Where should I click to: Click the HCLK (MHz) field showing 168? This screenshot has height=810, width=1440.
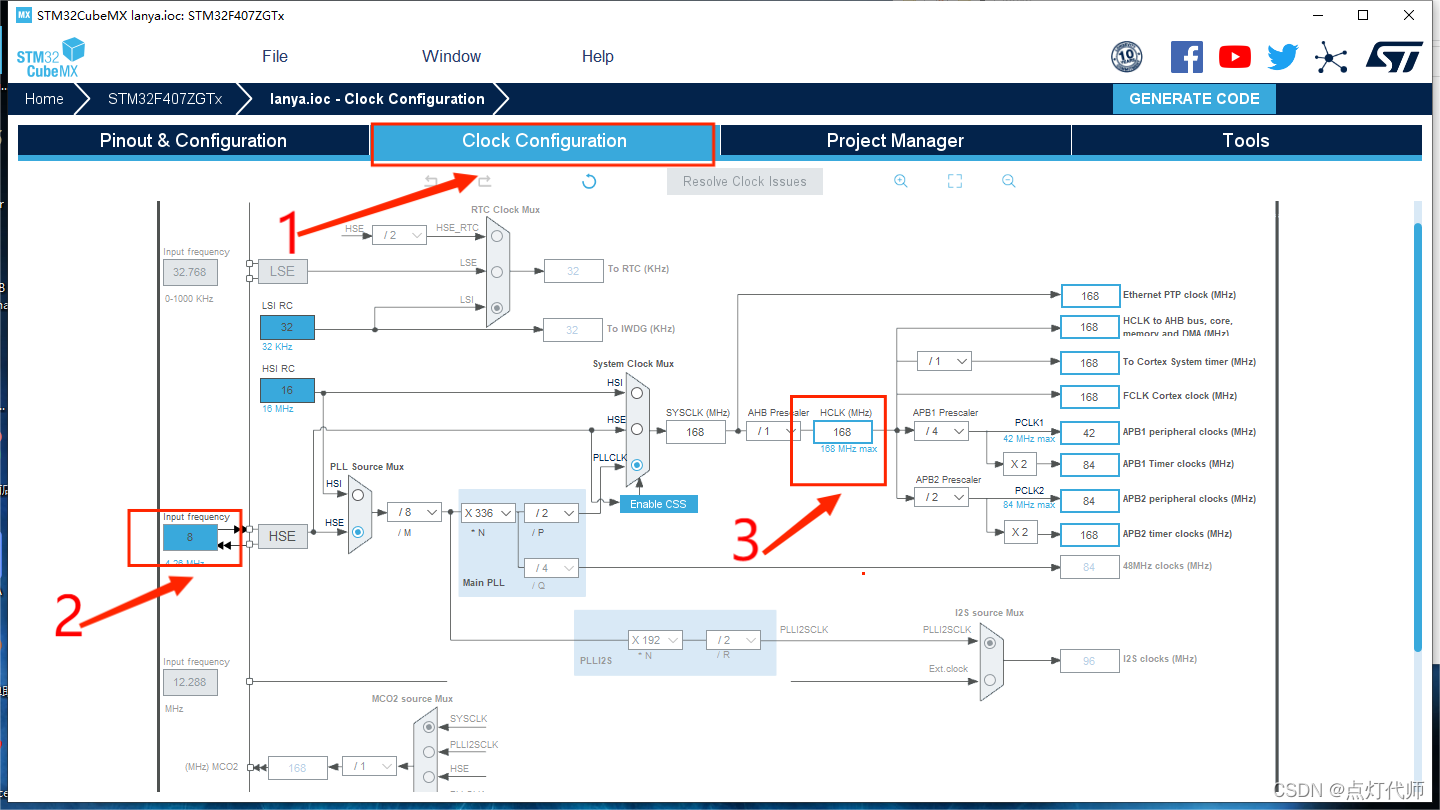point(842,432)
